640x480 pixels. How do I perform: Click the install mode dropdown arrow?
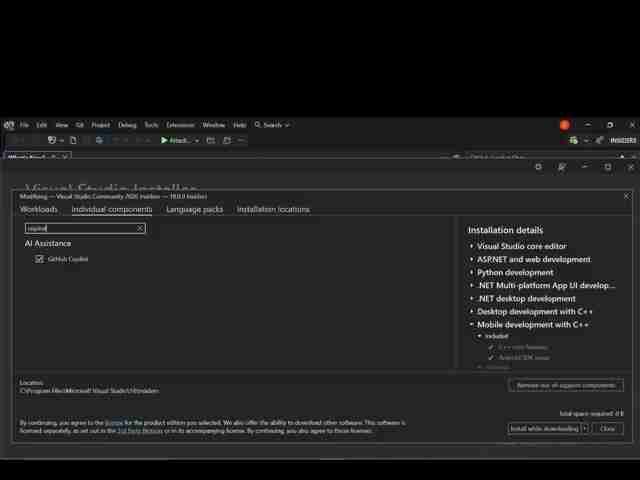[585, 429]
